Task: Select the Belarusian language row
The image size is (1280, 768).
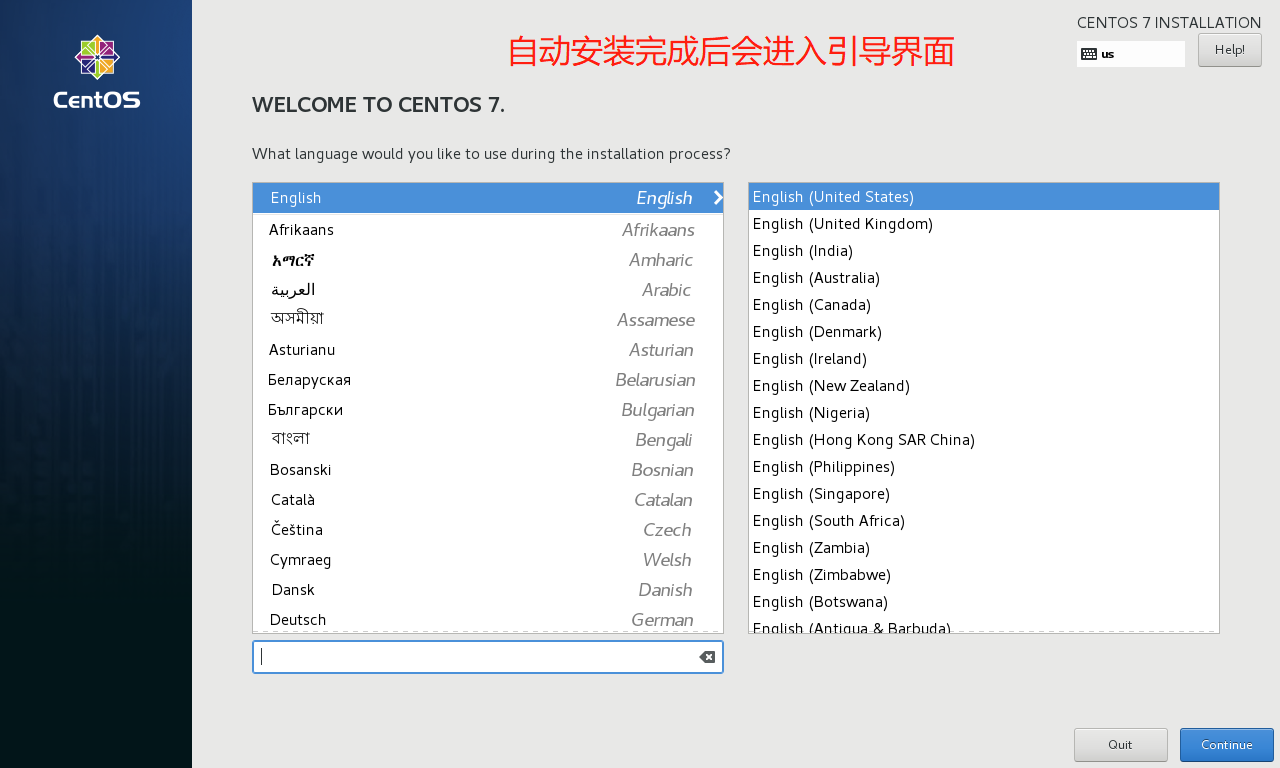Action: 488,380
